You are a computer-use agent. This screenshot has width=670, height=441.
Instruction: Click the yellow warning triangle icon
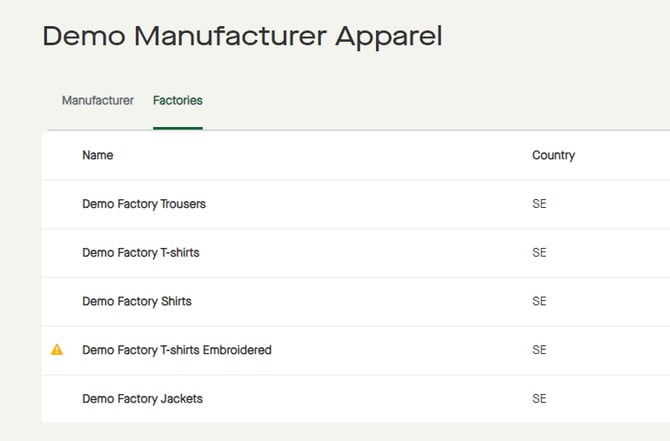[x=57, y=350]
